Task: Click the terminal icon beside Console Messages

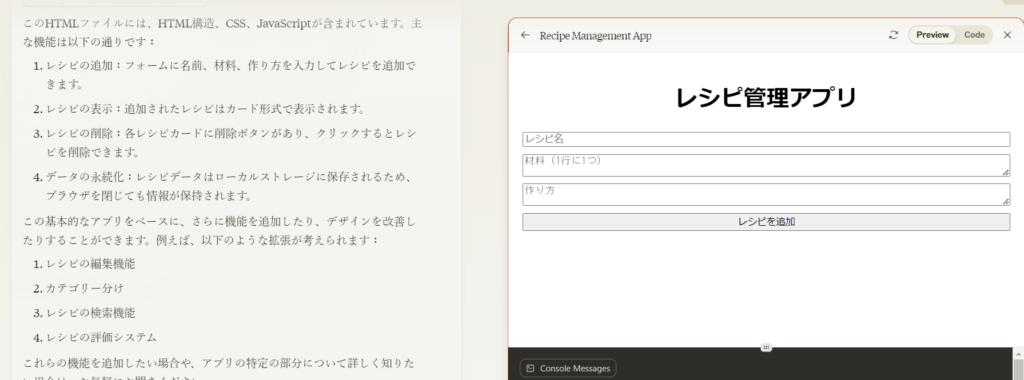Action: click(530, 368)
